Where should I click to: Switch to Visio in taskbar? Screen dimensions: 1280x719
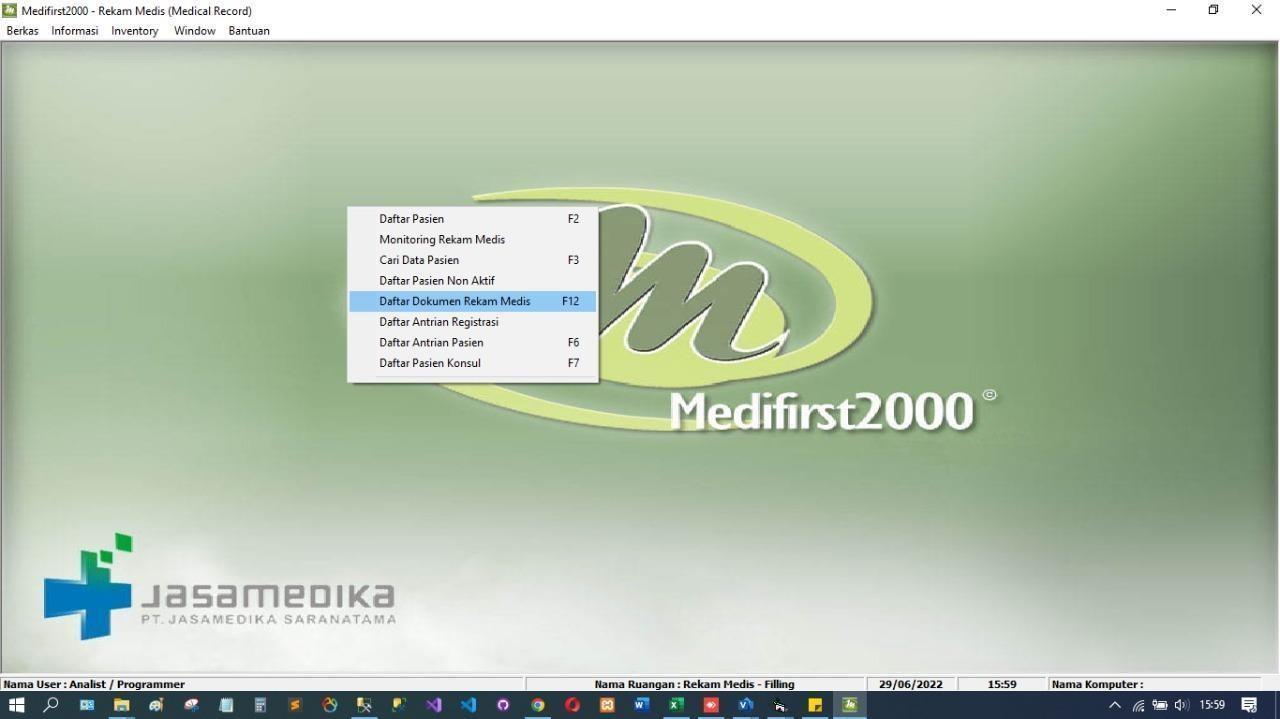[745, 705]
